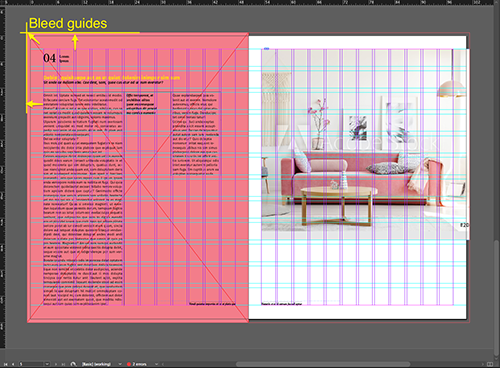Click the Preflight panel icon in the status bar
This screenshot has height=368, width=500.
[x=73, y=364]
